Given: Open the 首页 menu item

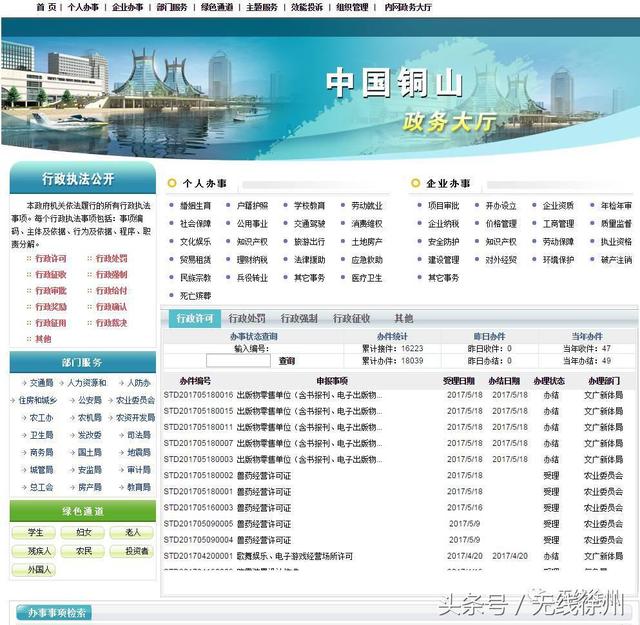Looking at the screenshot, I should 47,7.
